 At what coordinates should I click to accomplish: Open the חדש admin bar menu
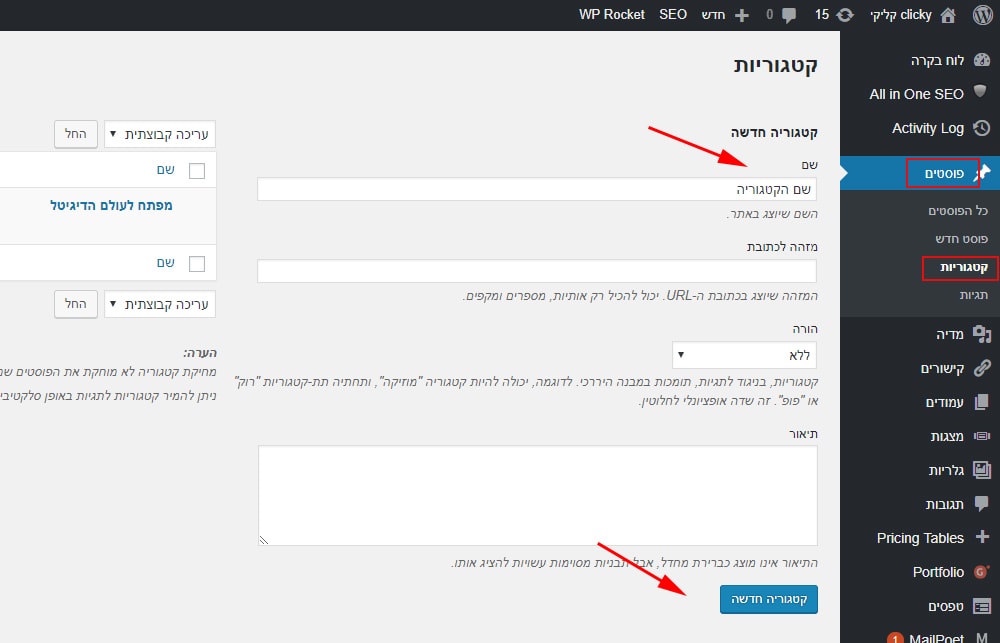tap(714, 15)
